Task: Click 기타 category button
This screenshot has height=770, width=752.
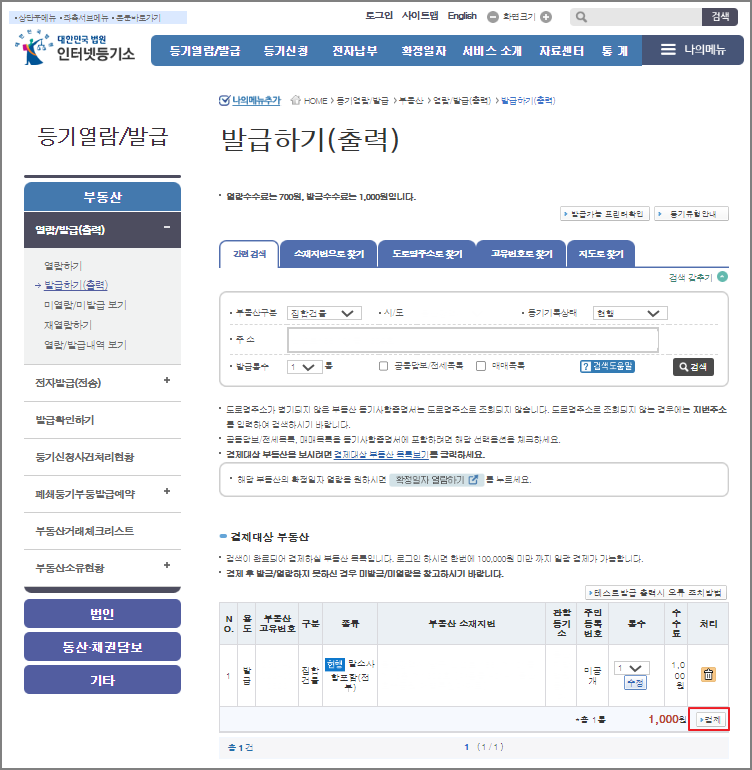Action: click(102, 680)
